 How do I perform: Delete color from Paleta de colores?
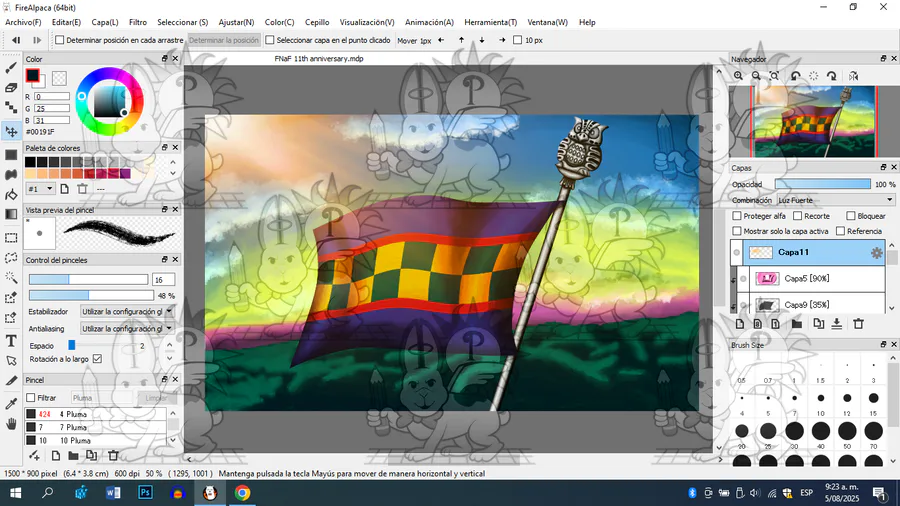[83, 189]
